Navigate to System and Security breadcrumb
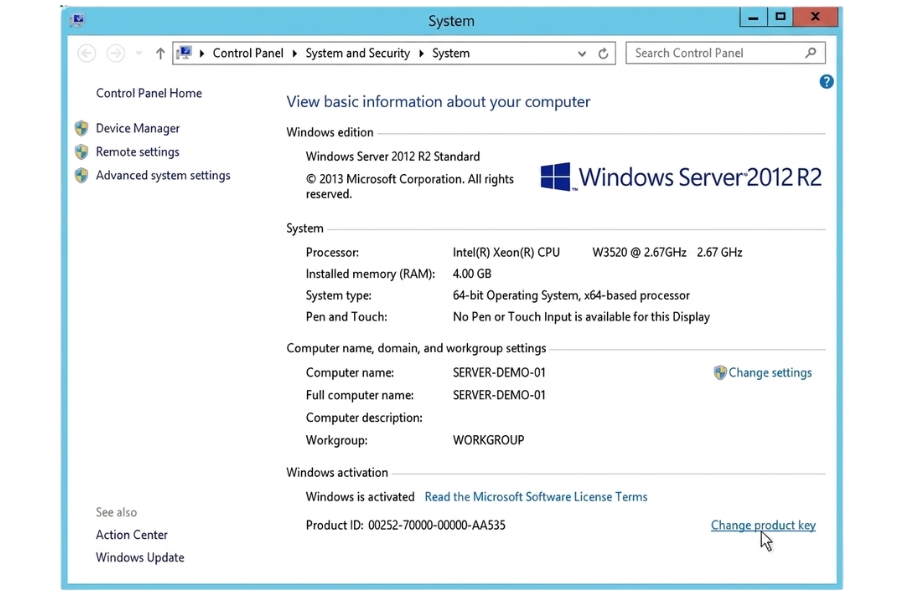The image size is (900, 600). (358, 53)
